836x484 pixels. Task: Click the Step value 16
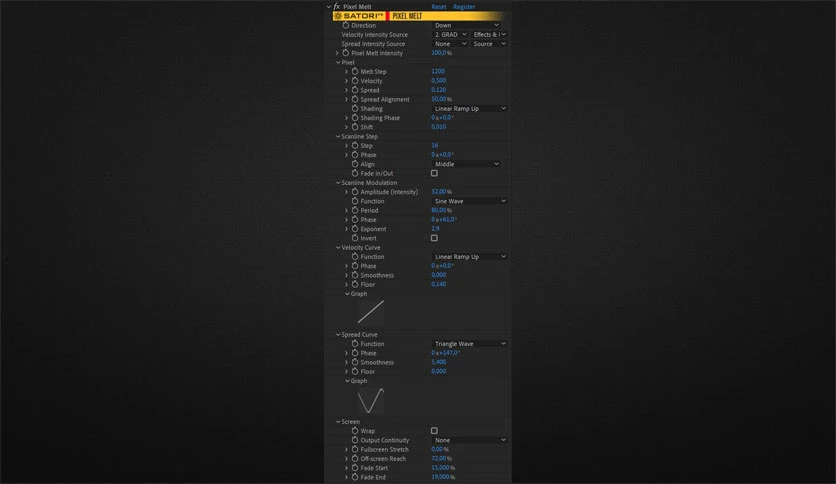coord(435,146)
